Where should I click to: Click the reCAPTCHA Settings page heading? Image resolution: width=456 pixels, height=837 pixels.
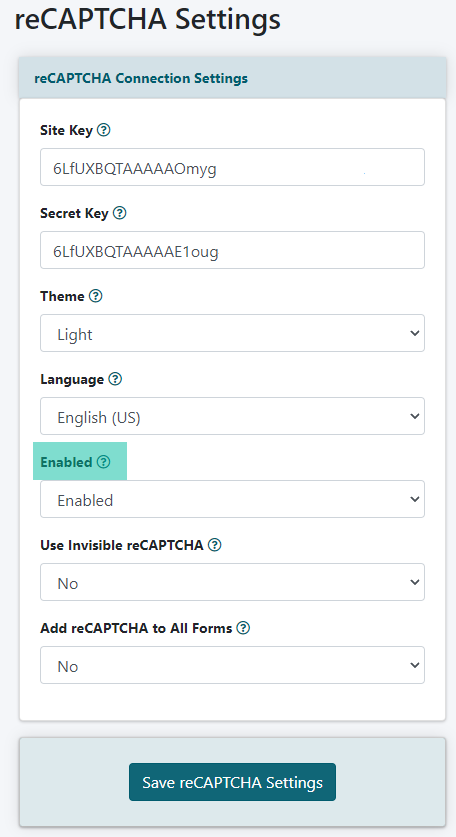[x=147, y=19]
